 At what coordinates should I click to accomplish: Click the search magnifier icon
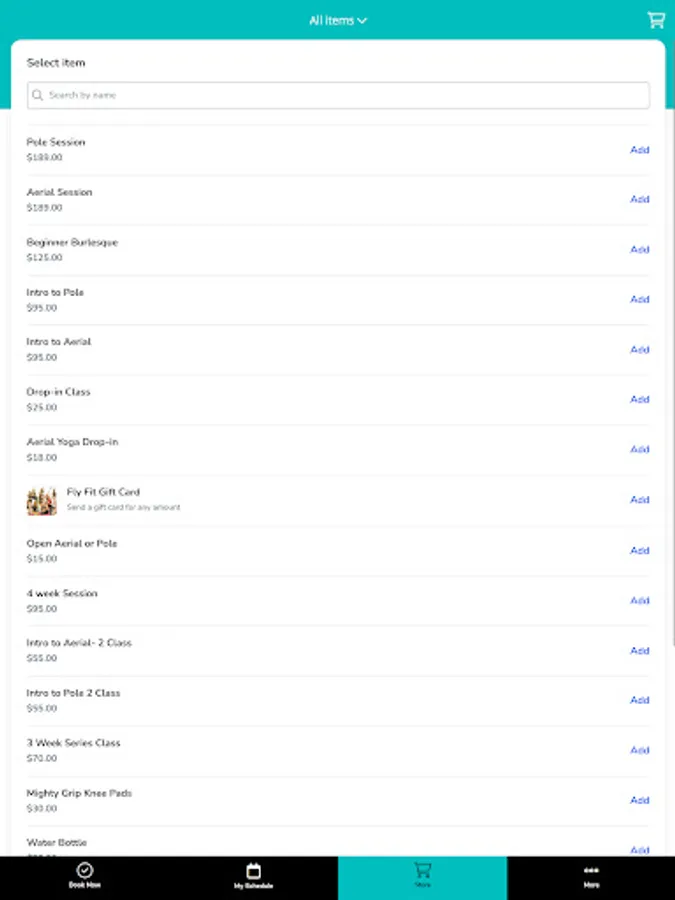tap(38, 95)
